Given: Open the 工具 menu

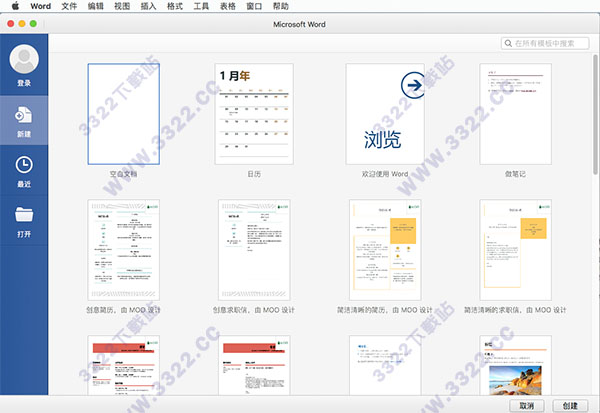Looking at the screenshot, I should coord(201,6).
